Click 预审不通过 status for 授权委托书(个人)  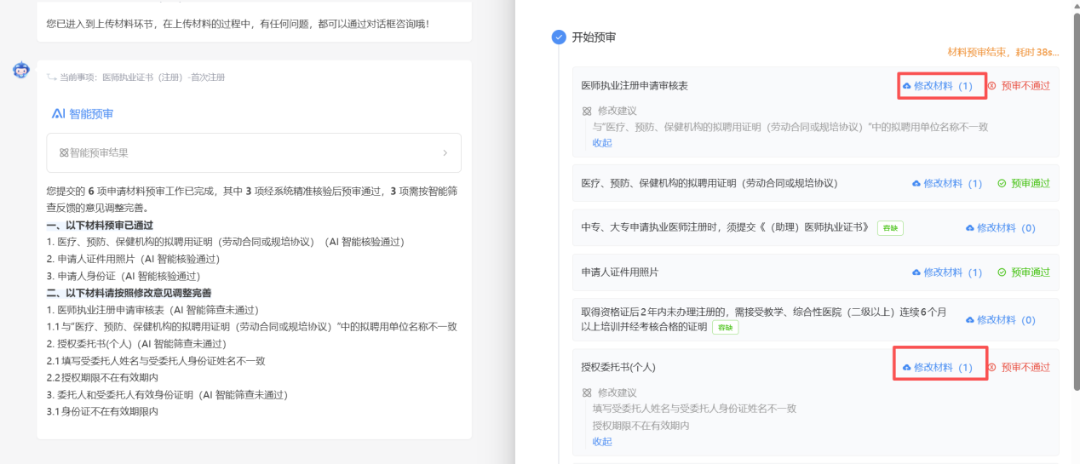(1025, 368)
